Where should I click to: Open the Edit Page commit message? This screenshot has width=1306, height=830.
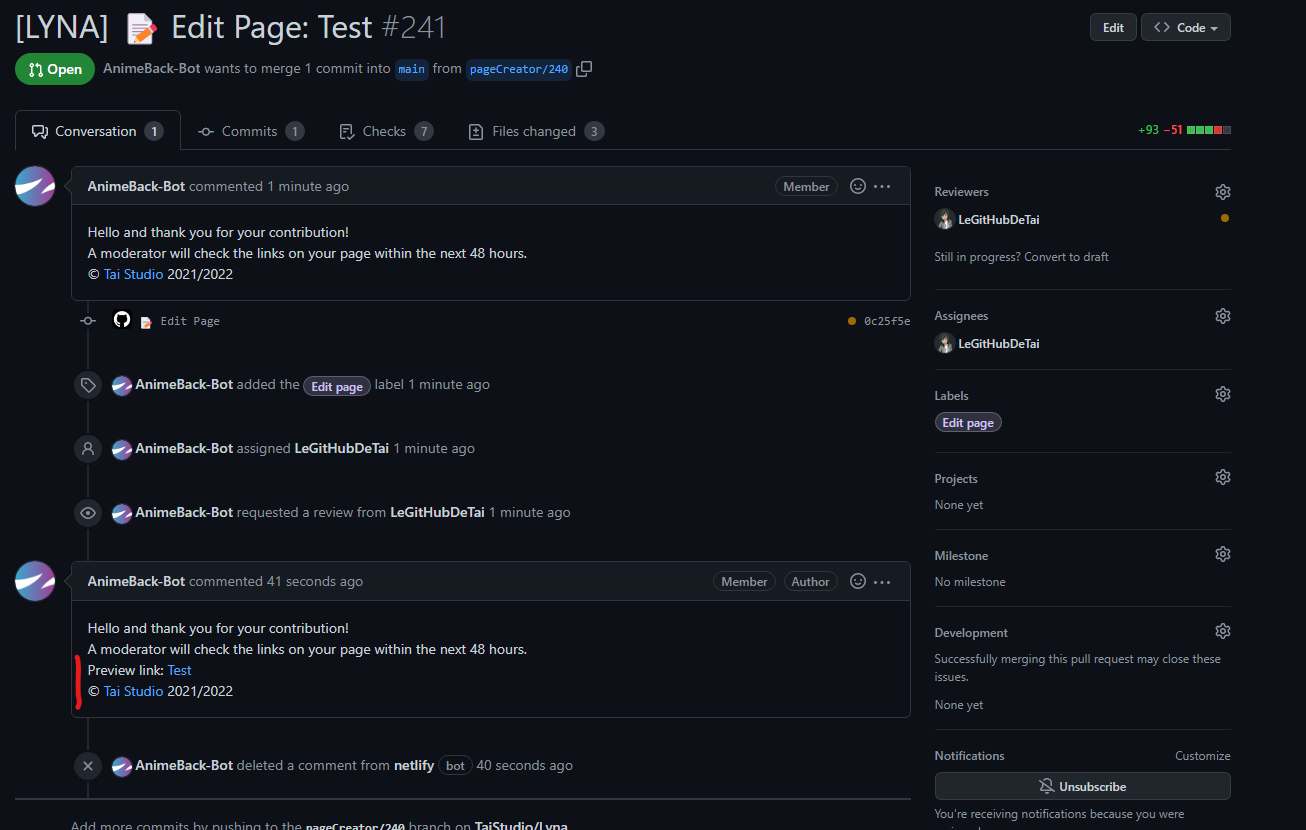click(x=190, y=321)
